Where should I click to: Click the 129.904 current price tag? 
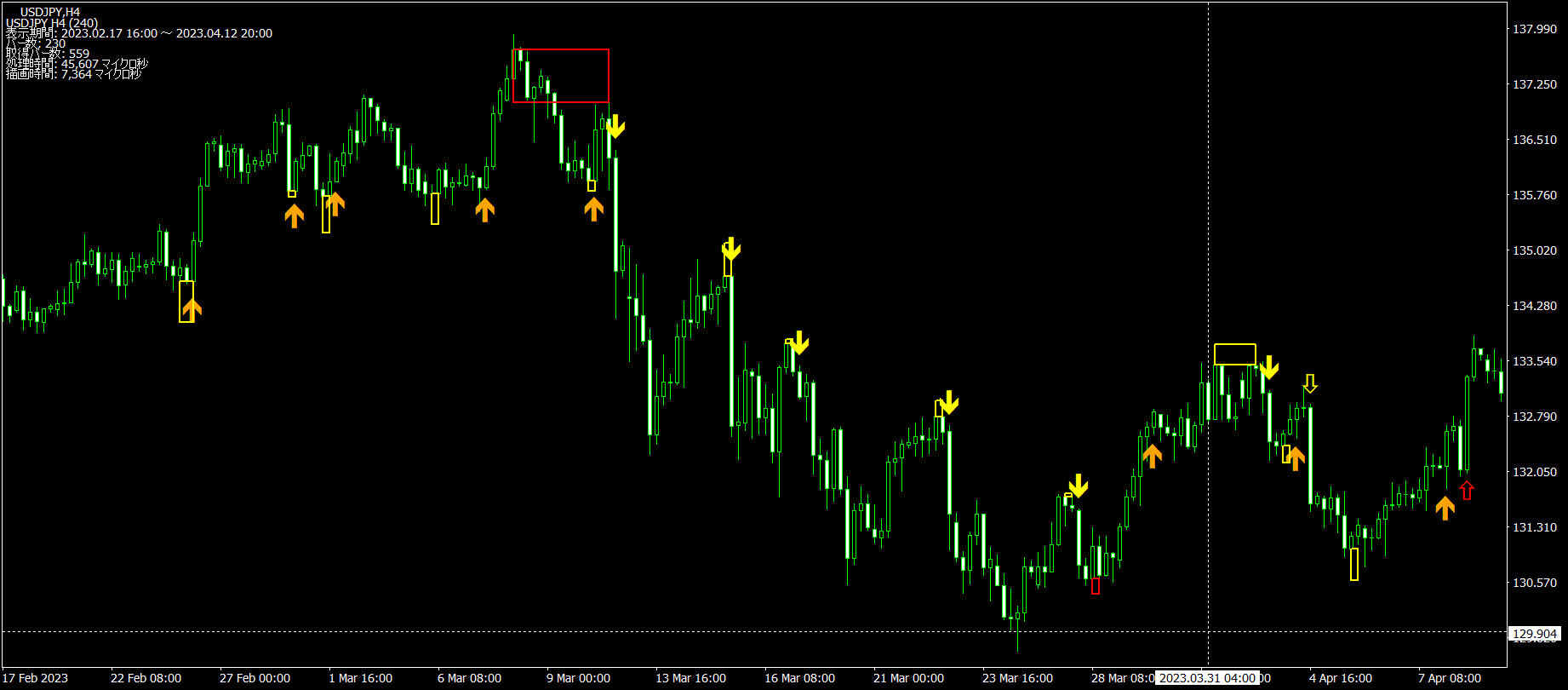tap(1535, 634)
